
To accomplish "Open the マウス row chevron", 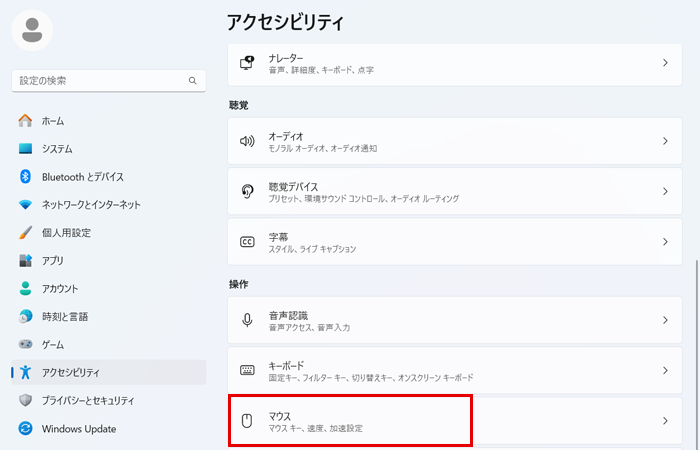I will pos(665,421).
